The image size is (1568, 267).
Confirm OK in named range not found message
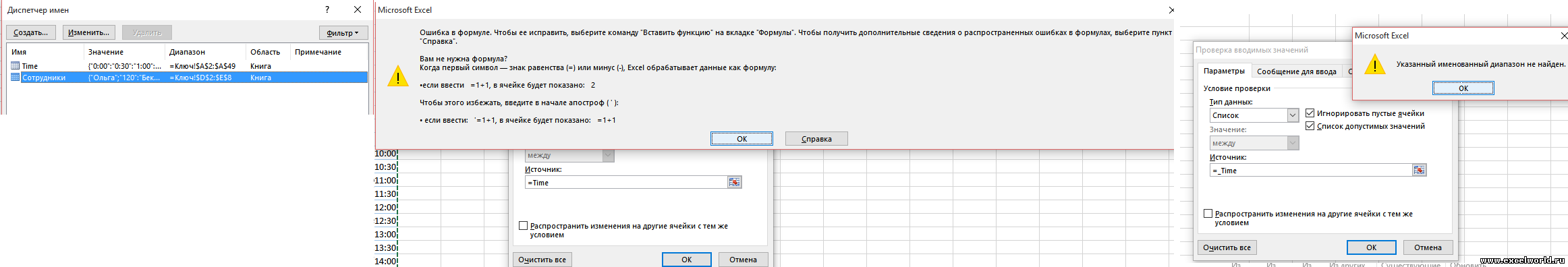click(1463, 88)
